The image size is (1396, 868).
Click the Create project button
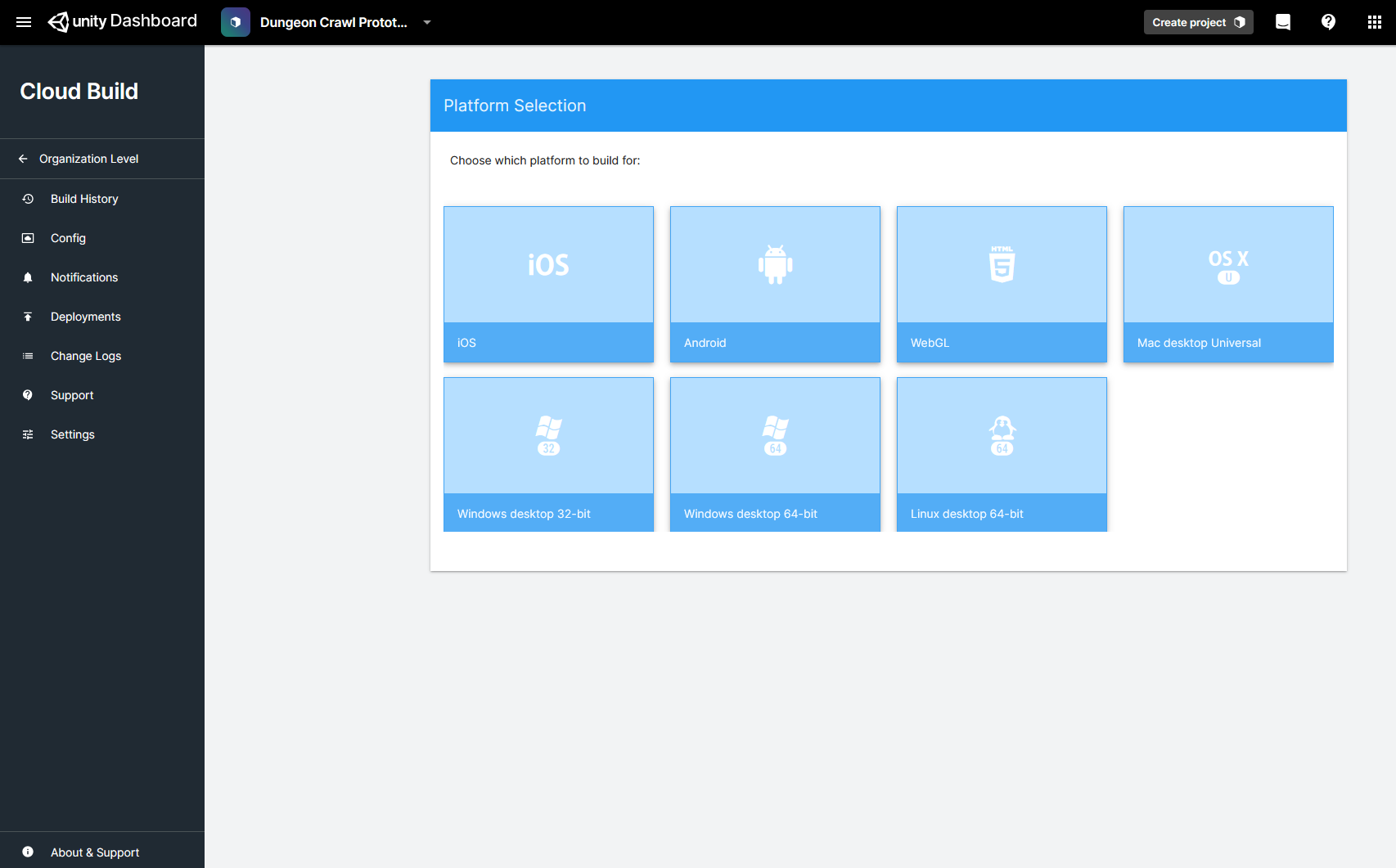(1198, 22)
